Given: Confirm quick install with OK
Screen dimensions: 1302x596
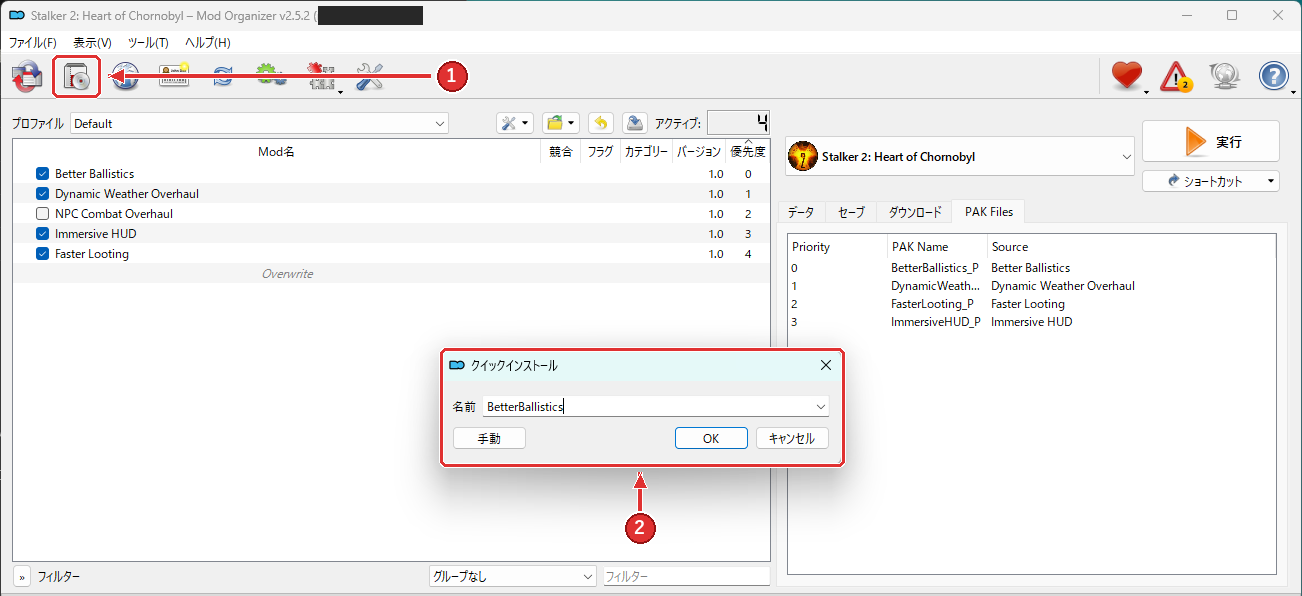Looking at the screenshot, I should point(711,438).
